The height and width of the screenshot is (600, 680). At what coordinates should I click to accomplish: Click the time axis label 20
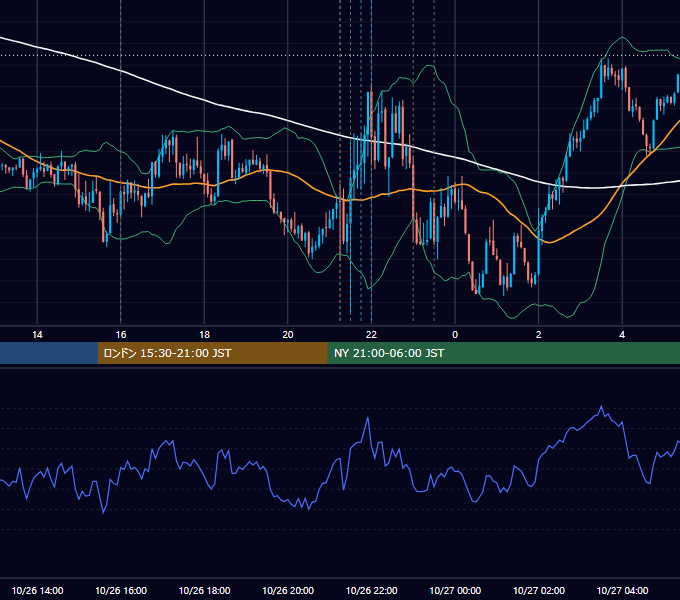coord(288,335)
